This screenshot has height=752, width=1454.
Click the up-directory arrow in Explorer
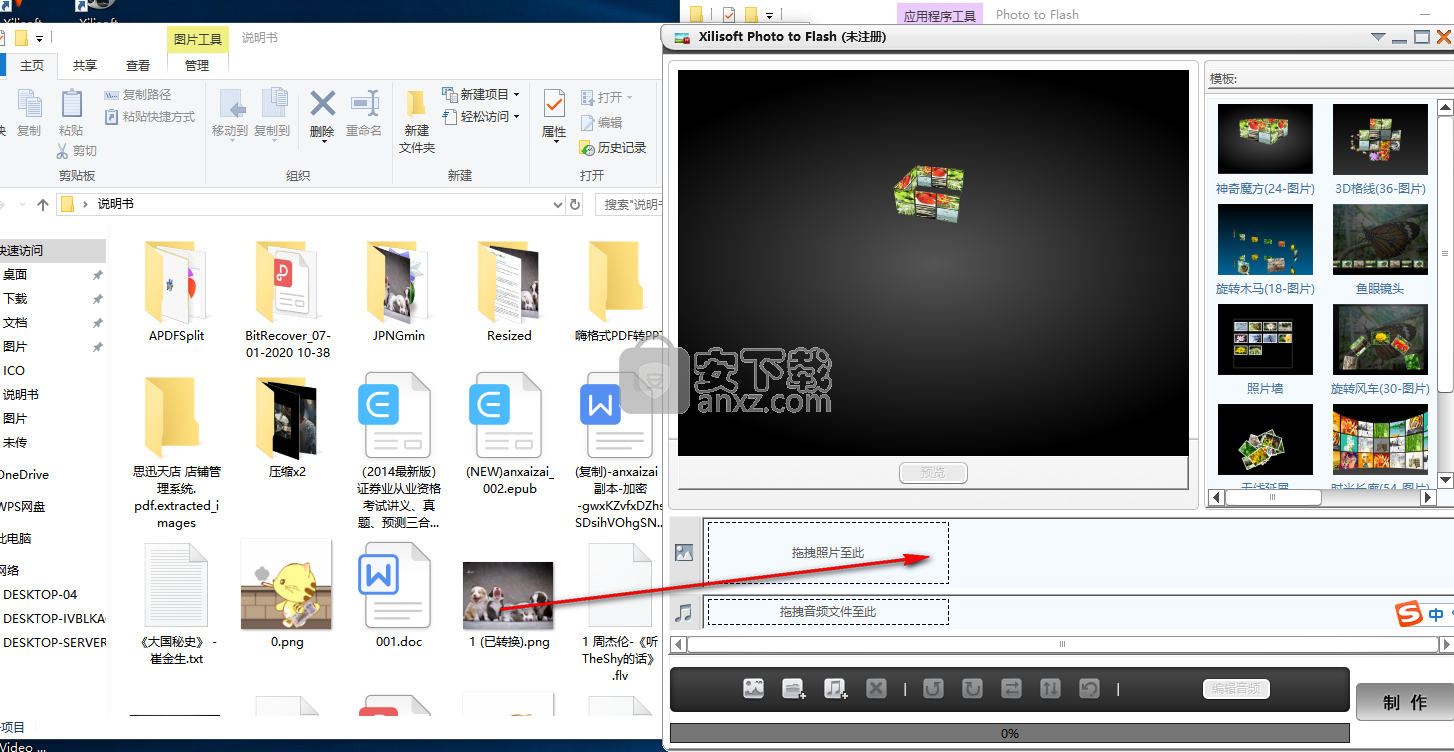pos(43,204)
